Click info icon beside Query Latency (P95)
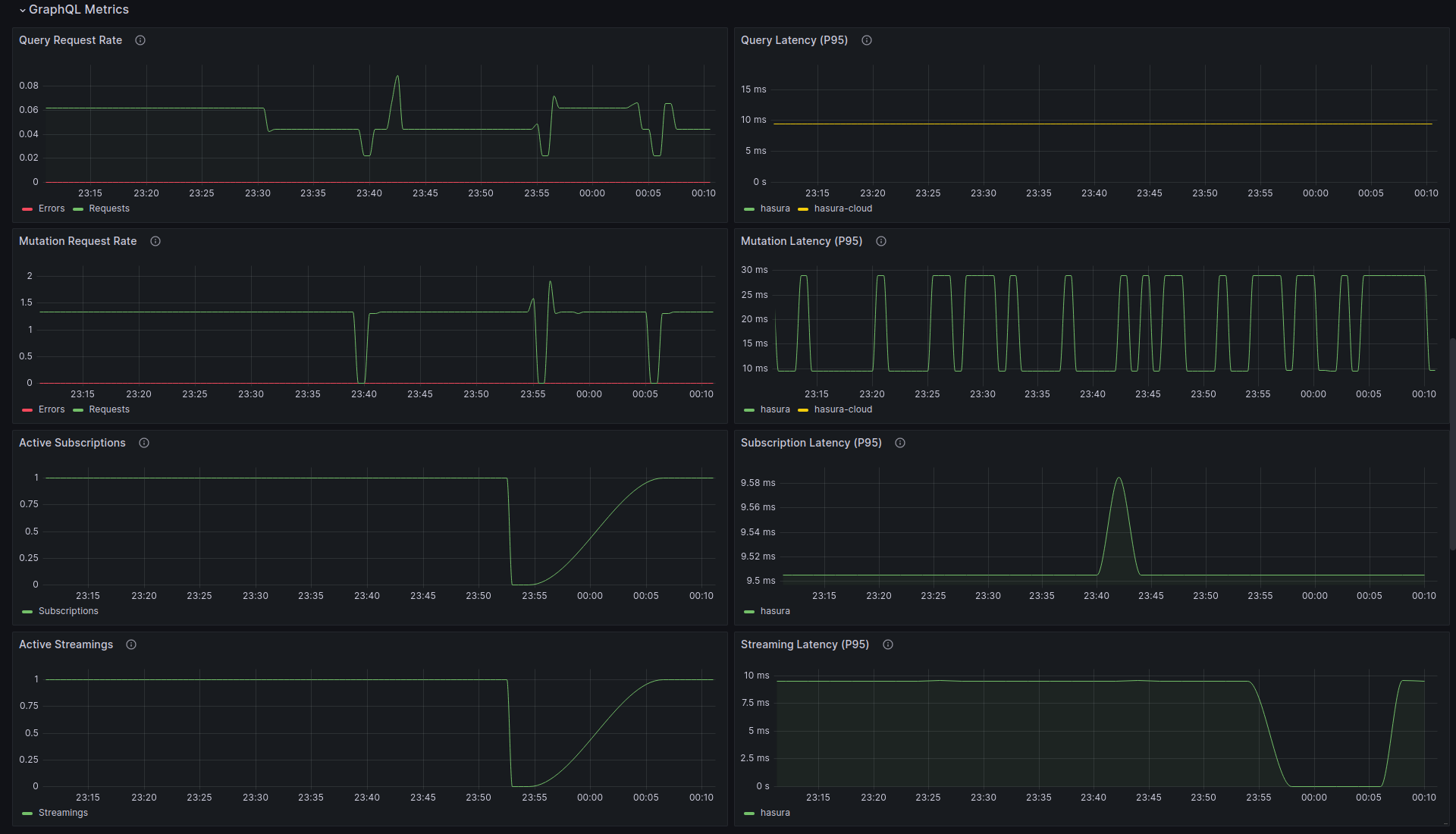The width and height of the screenshot is (1456, 834). tap(867, 40)
